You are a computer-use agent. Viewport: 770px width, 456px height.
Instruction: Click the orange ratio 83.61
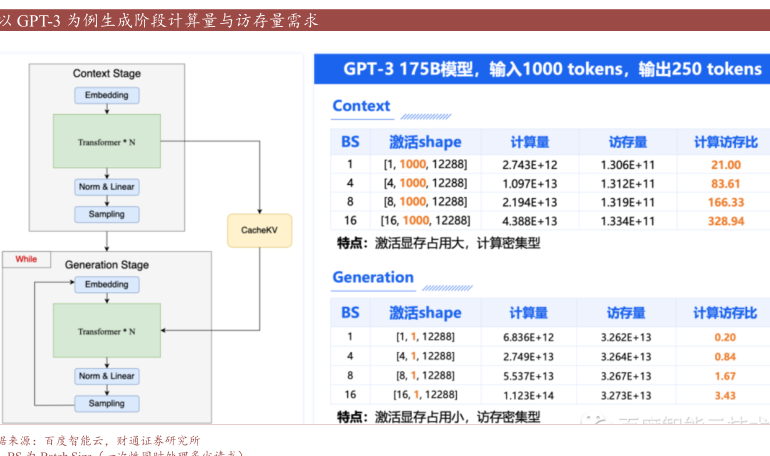coord(726,184)
